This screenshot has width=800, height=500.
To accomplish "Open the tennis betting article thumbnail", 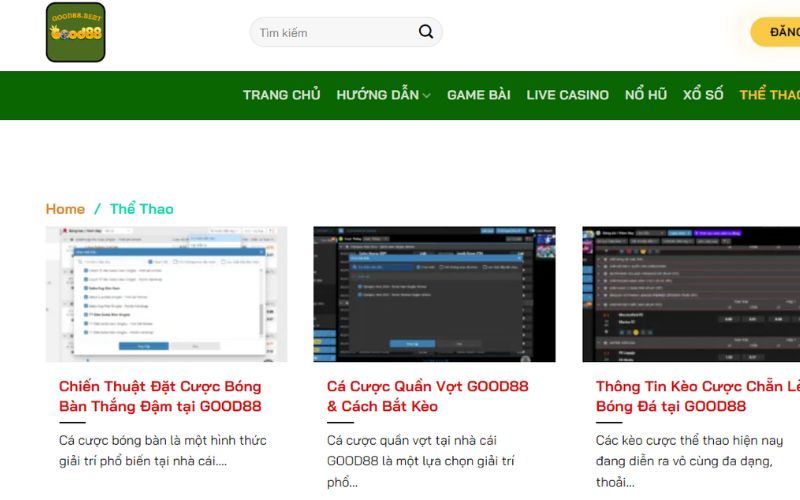I will (434, 294).
